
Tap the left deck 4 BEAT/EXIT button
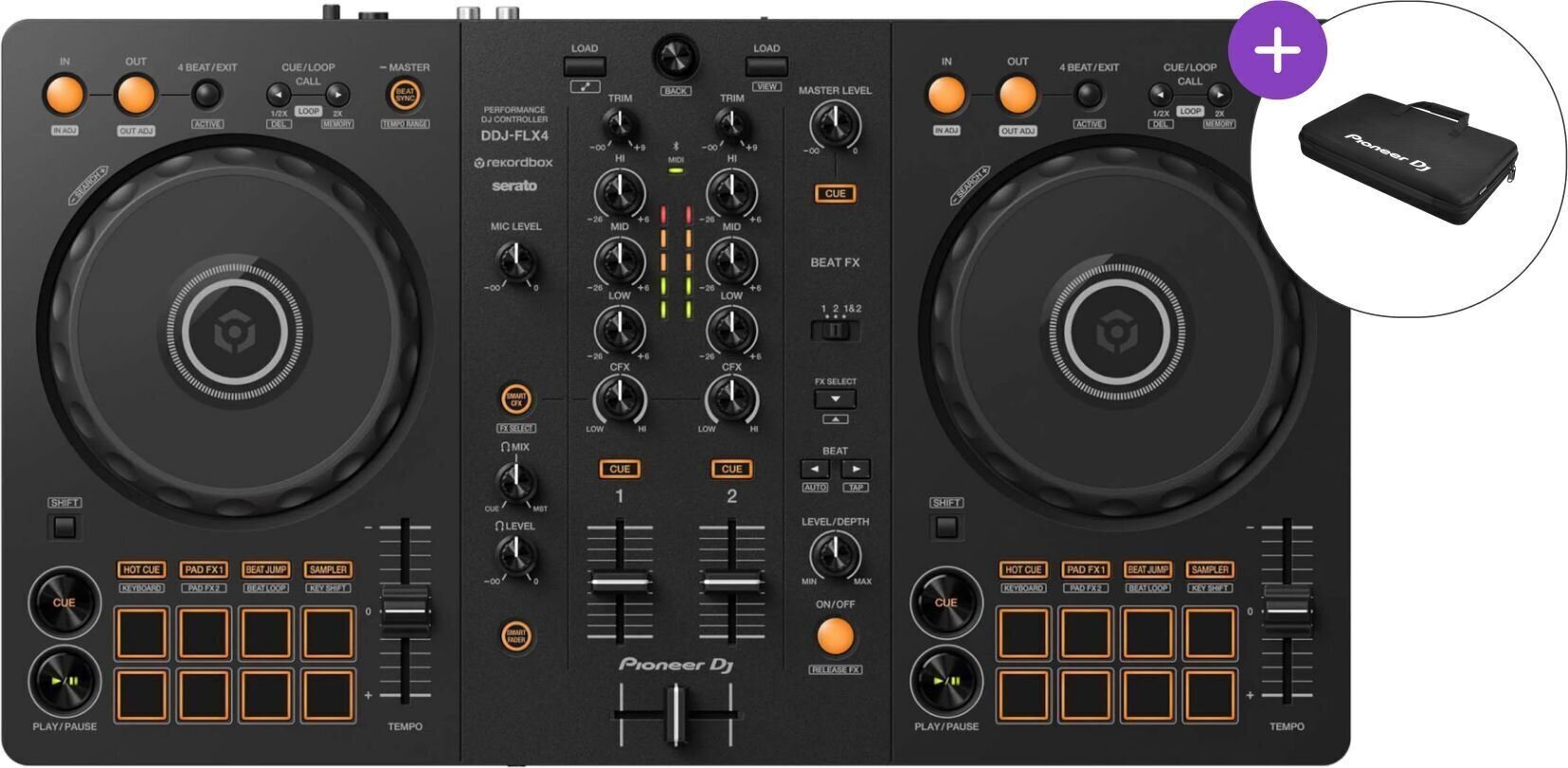pos(207,95)
